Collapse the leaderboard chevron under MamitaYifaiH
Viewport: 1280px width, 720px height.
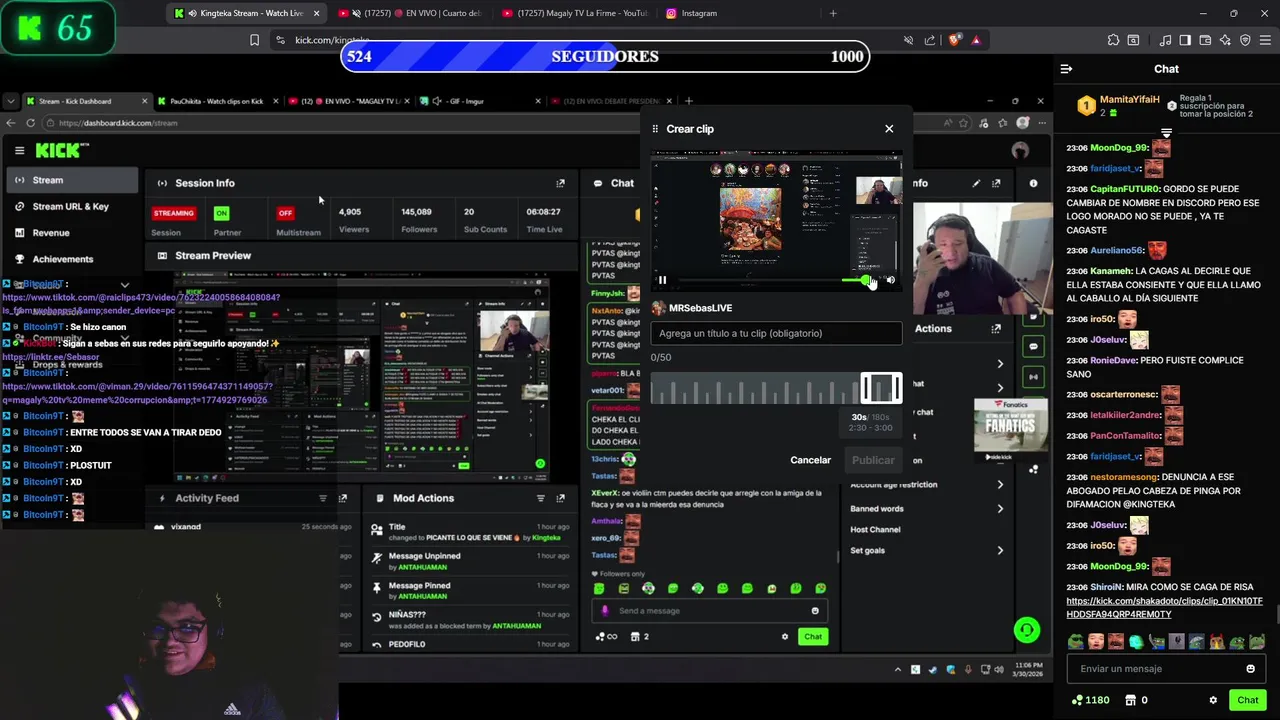coord(1166,132)
